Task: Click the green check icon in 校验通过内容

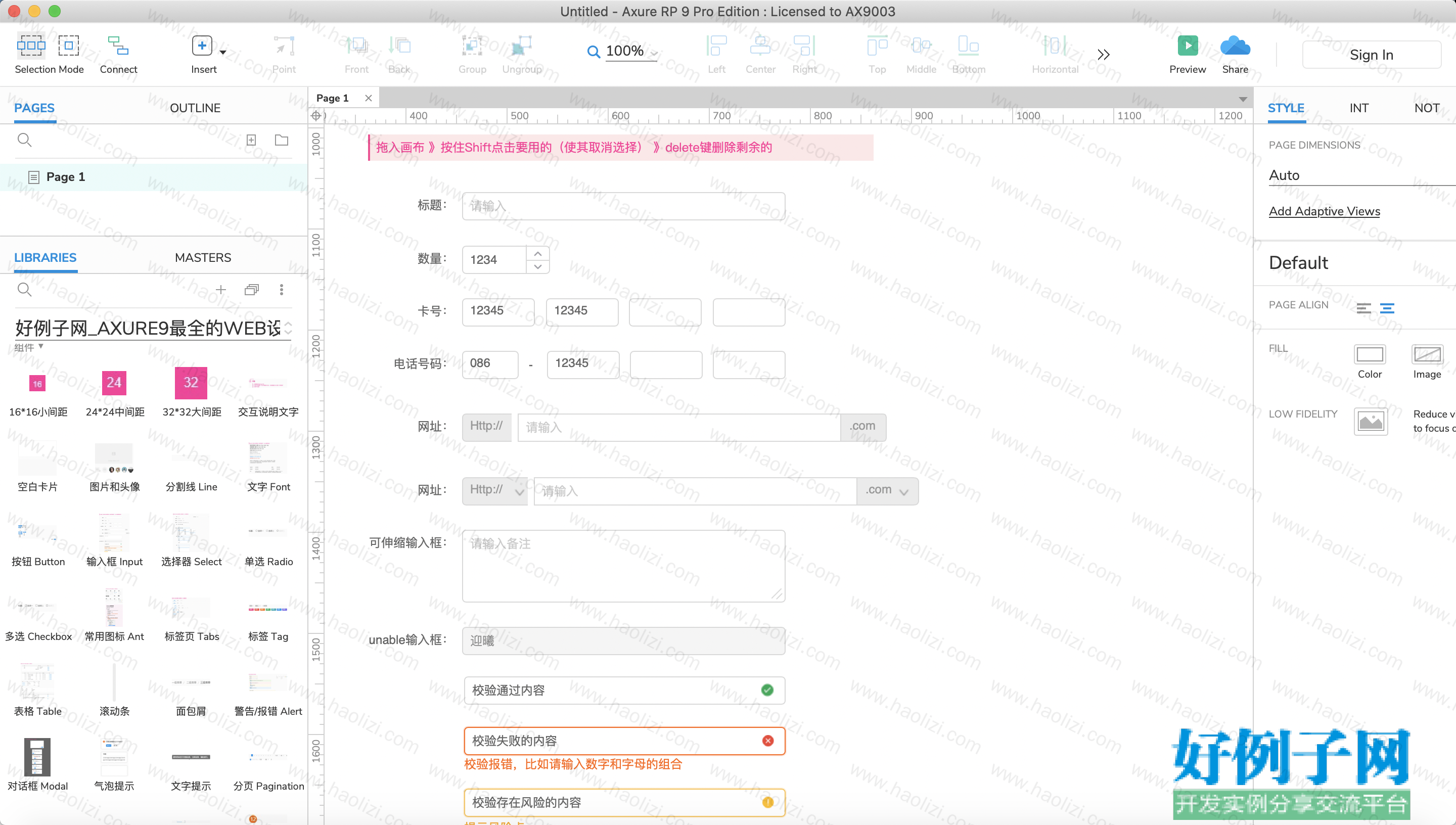Action: [767, 690]
